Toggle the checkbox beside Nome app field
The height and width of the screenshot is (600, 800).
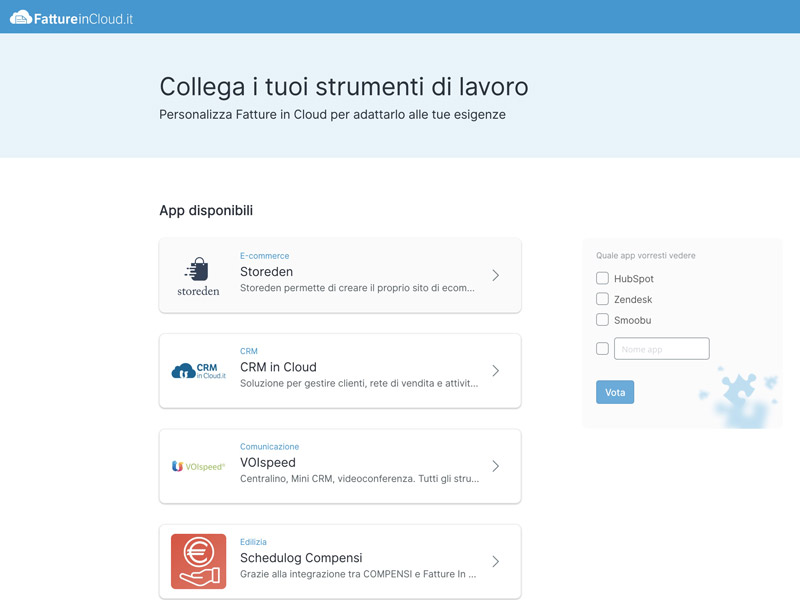(x=602, y=348)
